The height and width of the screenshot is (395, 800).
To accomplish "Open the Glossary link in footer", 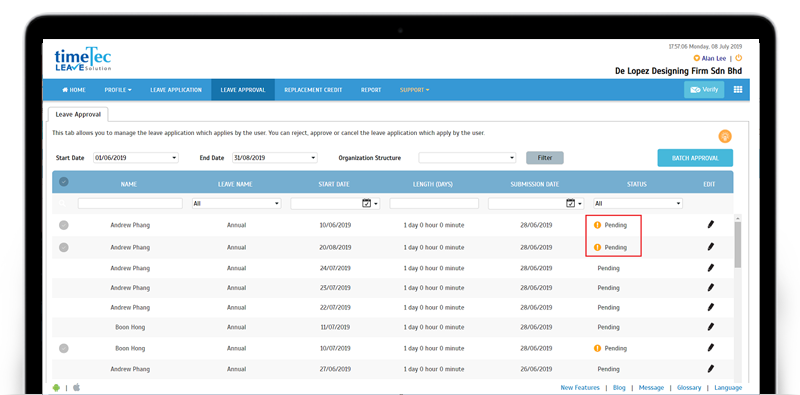I will coord(689,387).
